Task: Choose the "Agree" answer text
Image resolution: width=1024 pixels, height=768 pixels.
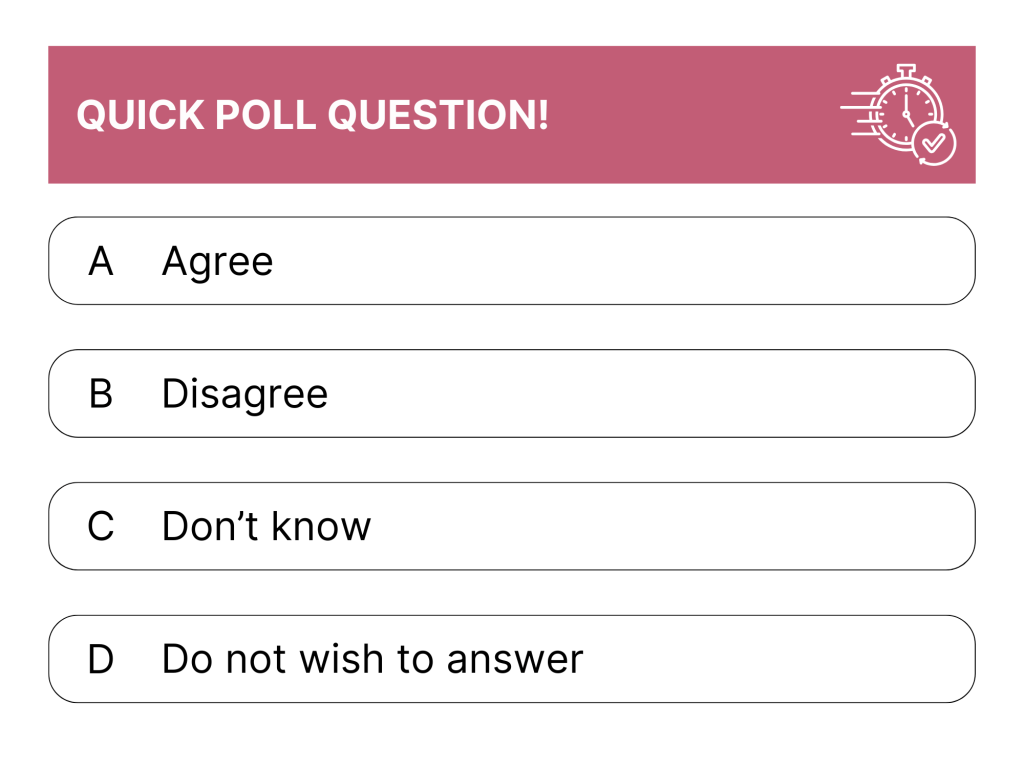Action: (x=217, y=262)
